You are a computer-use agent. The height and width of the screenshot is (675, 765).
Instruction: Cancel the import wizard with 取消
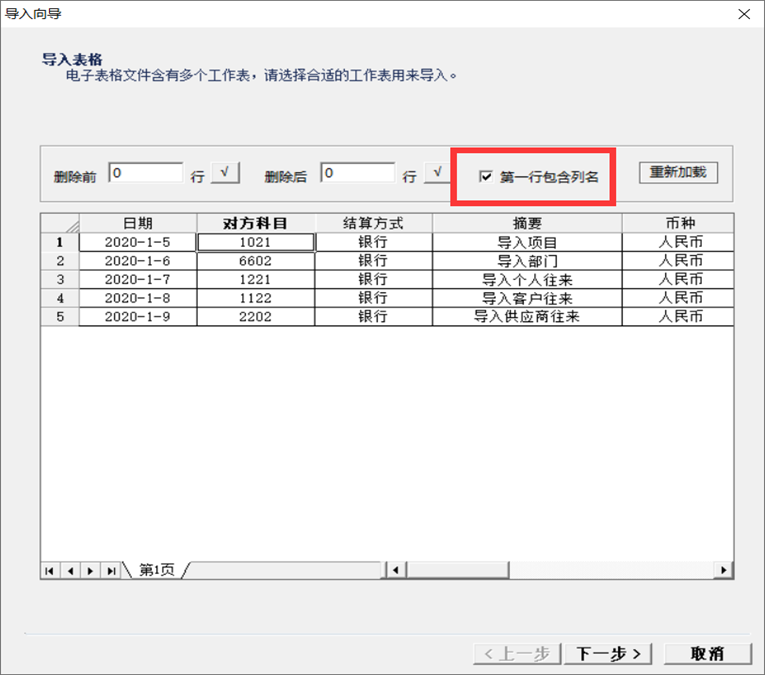point(707,653)
